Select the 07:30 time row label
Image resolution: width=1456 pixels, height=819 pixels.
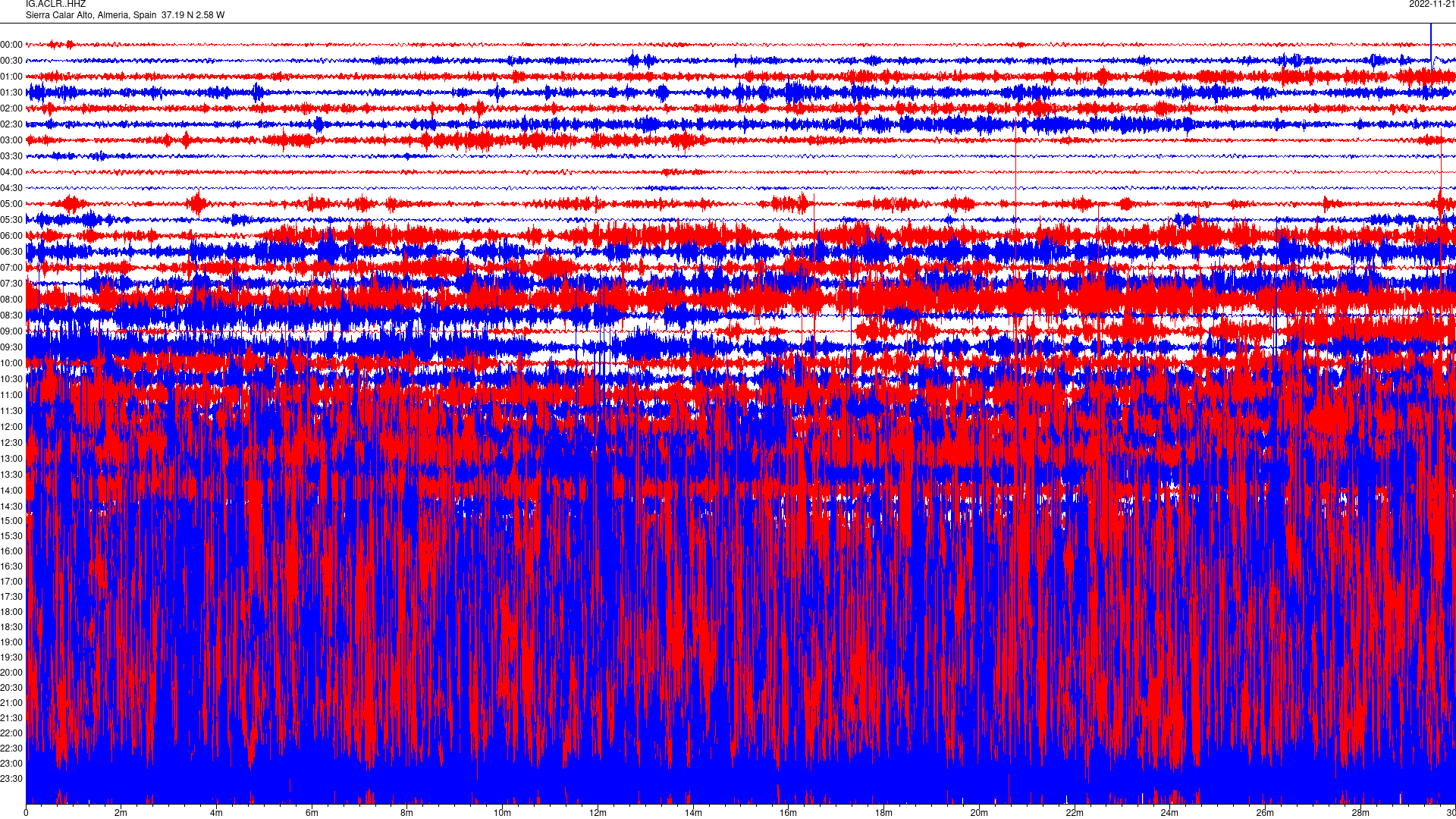[x=11, y=284]
